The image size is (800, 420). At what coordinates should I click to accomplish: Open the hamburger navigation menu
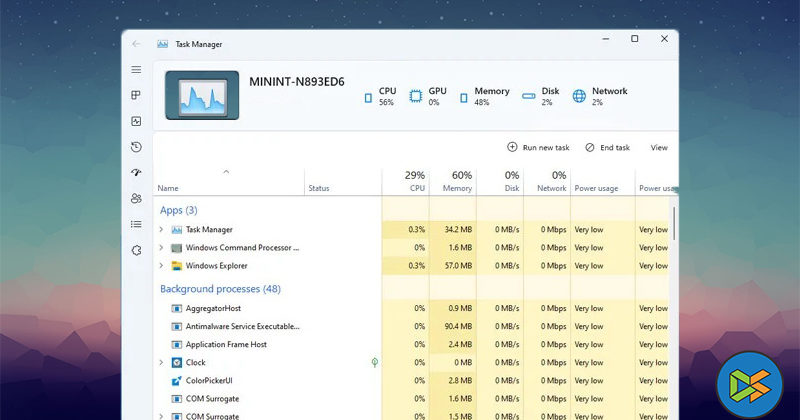click(136, 70)
